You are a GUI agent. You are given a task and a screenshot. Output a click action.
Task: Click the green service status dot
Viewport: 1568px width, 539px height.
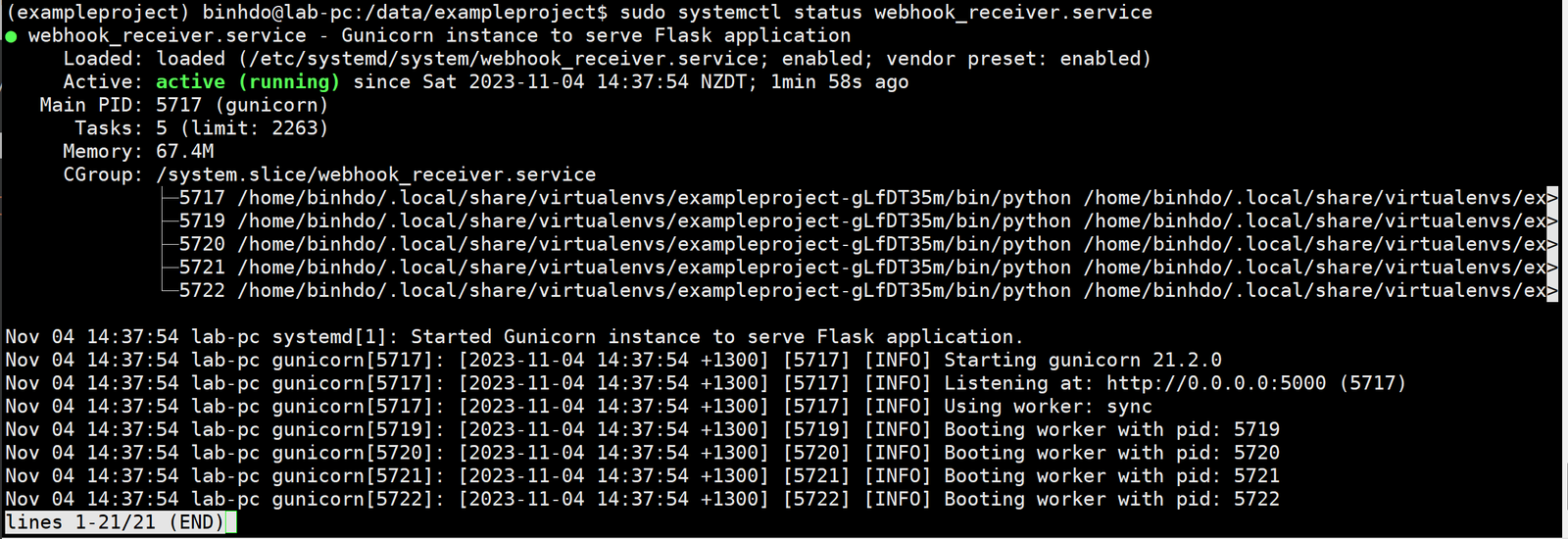[11, 36]
